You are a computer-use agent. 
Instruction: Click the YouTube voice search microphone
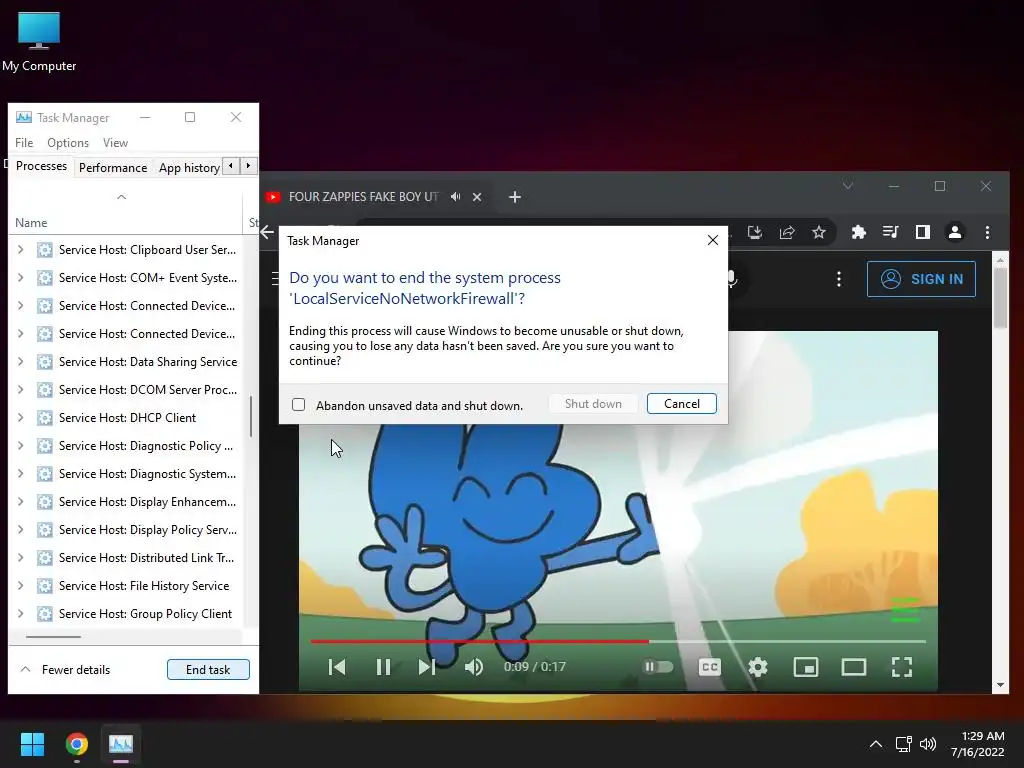pos(732,280)
